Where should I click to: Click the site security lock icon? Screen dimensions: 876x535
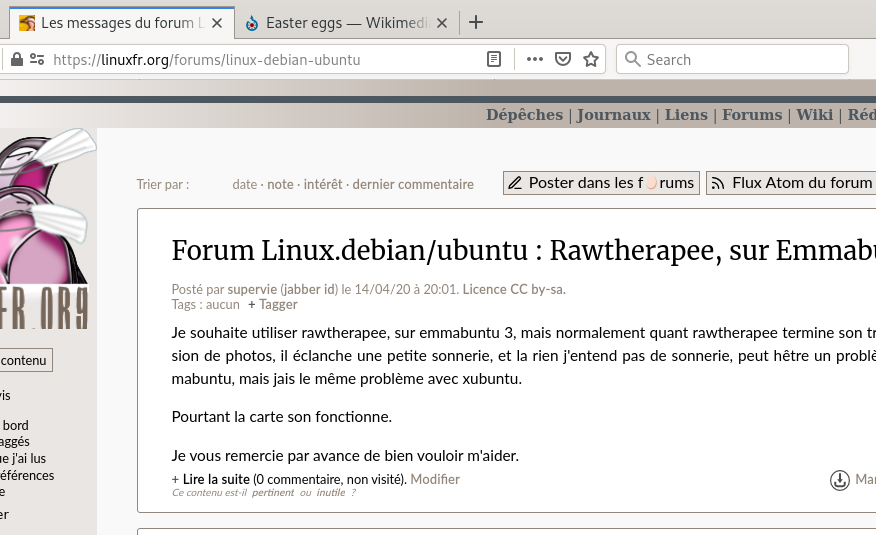click(x=16, y=60)
